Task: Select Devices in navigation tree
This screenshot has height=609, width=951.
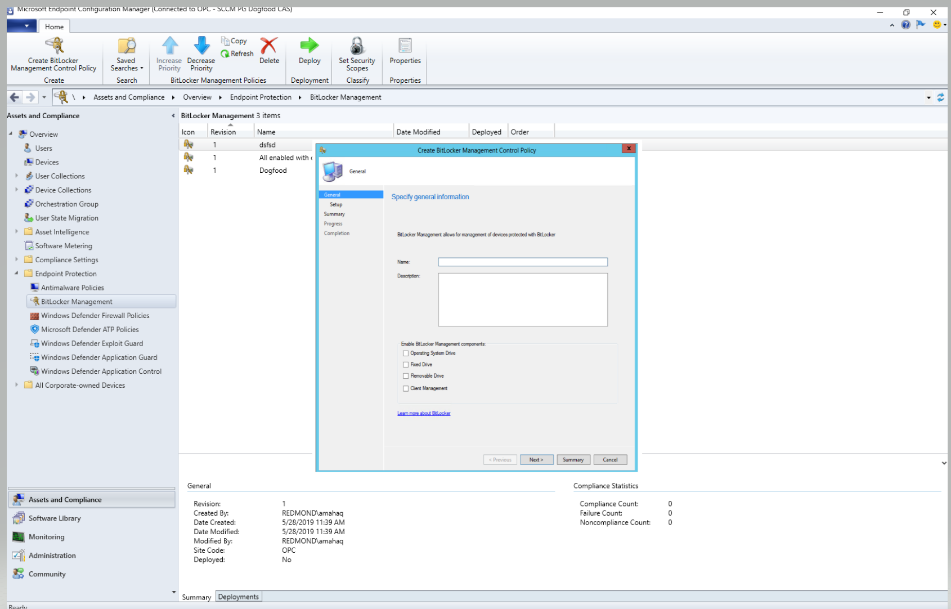Action: (x=47, y=162)
